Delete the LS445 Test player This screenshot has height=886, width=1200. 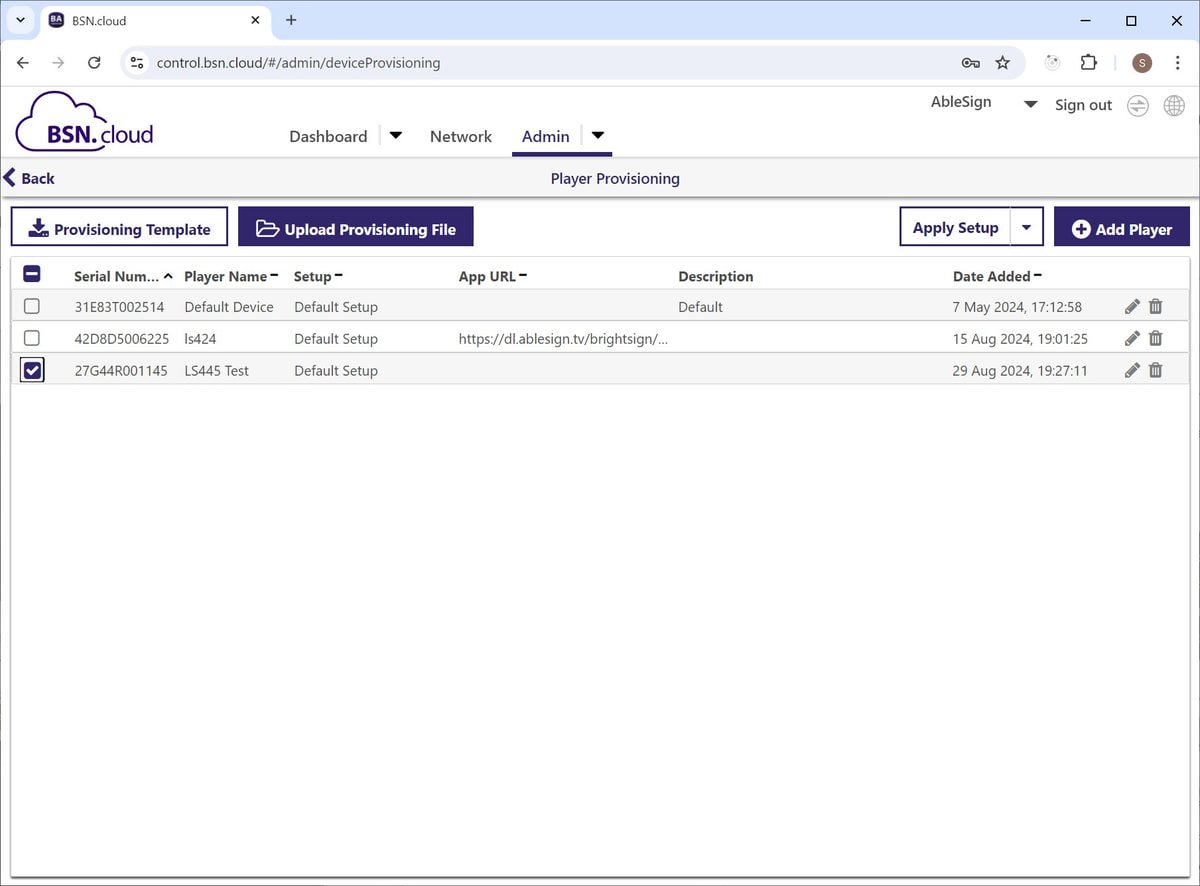[x=1155, y=370]
